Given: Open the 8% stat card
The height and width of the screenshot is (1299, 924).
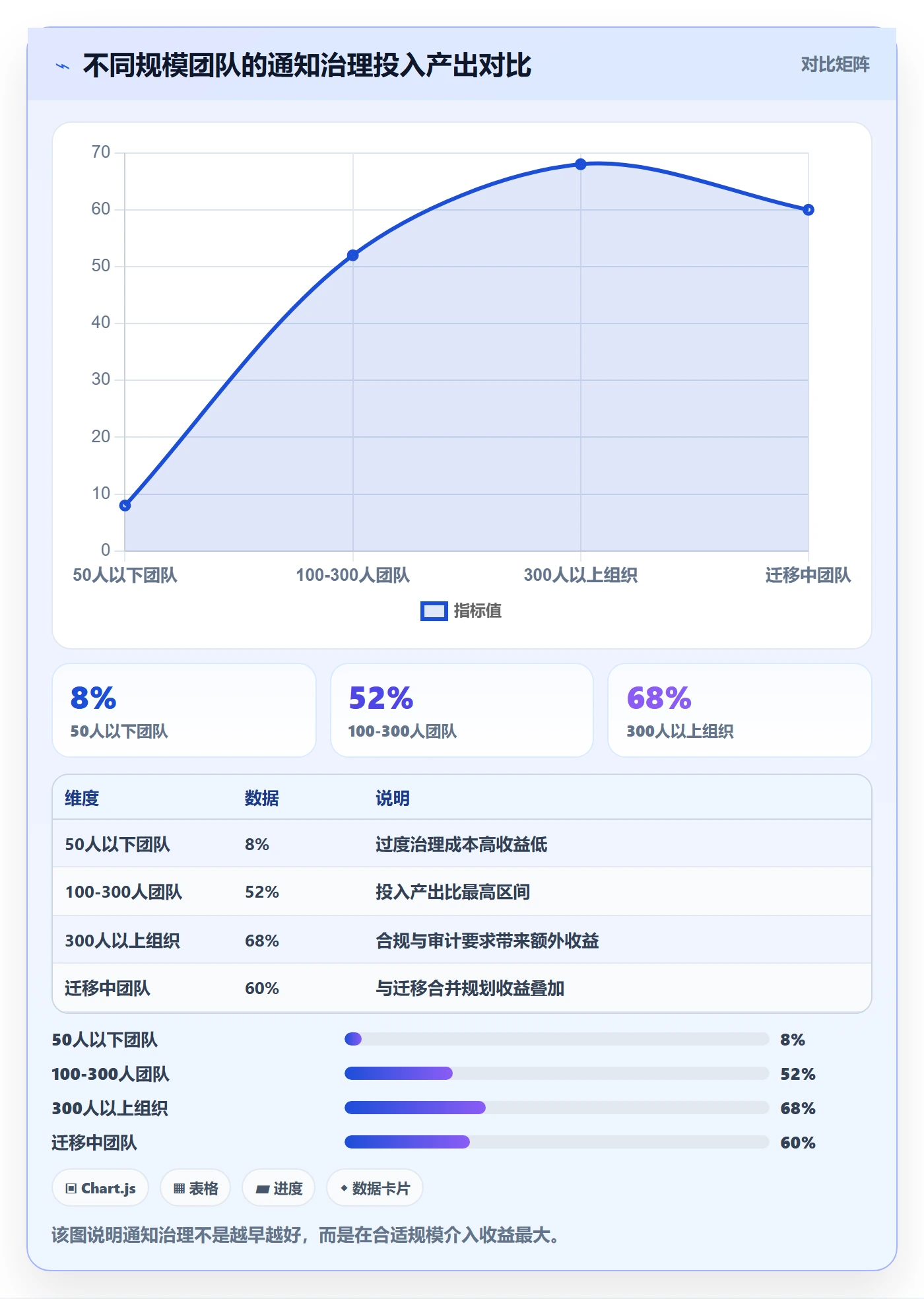Looking at the screenshot, I should tap(184, 710).
